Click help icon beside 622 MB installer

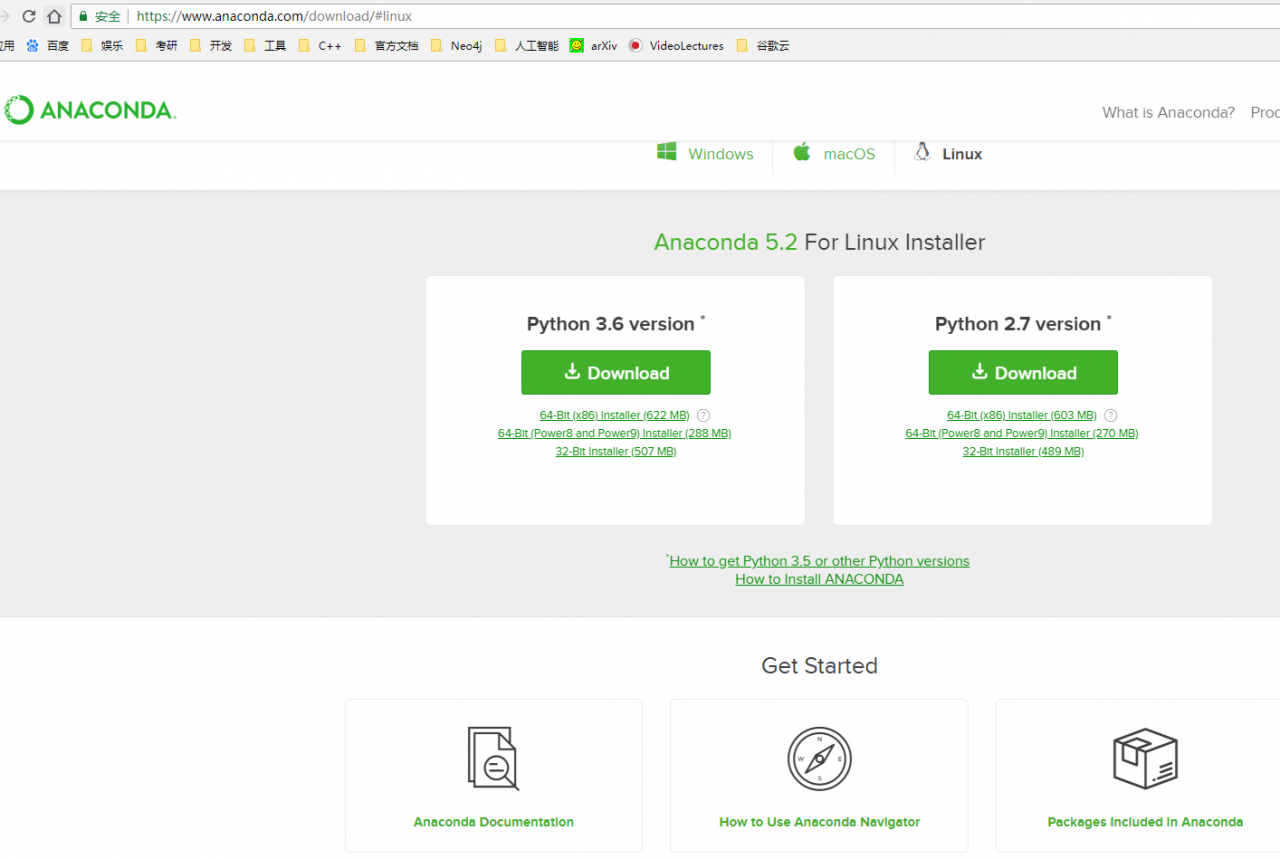(704, 415)
